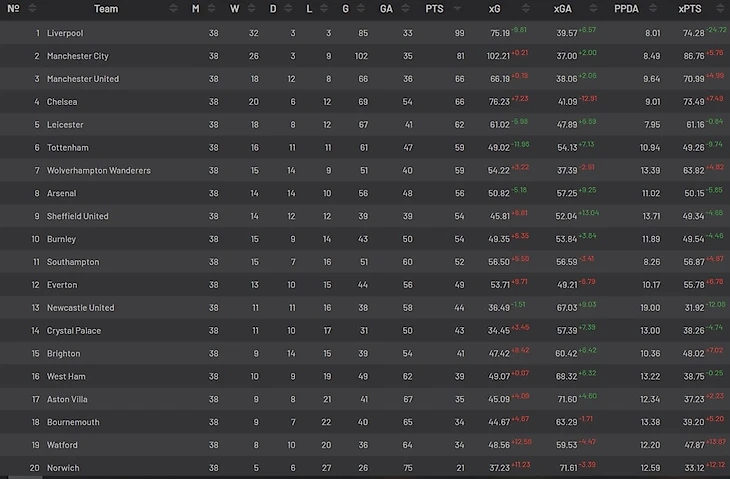
Task: Open the Manchester City team link
Action: 77,56
